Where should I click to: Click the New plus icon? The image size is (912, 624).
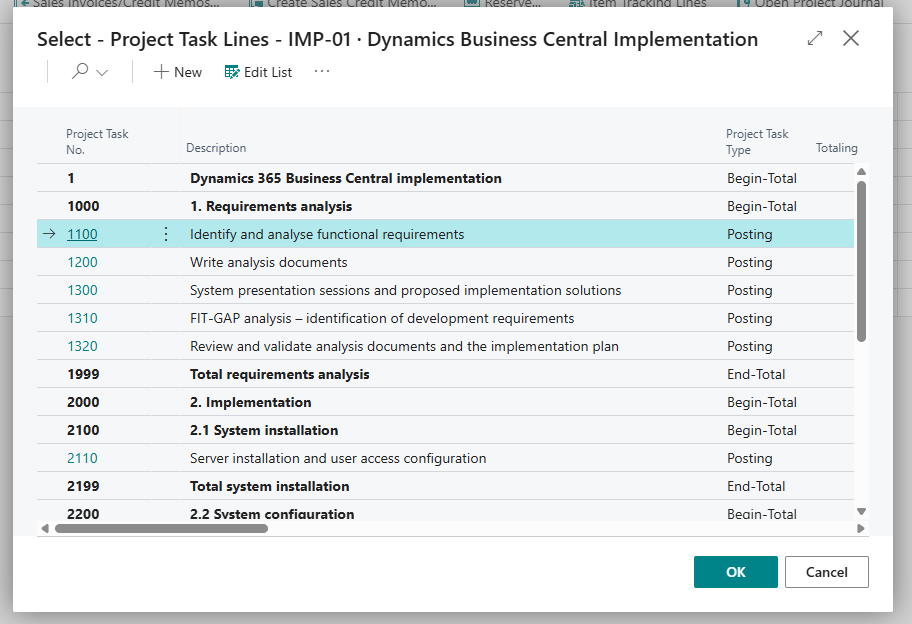coord(161,72)
